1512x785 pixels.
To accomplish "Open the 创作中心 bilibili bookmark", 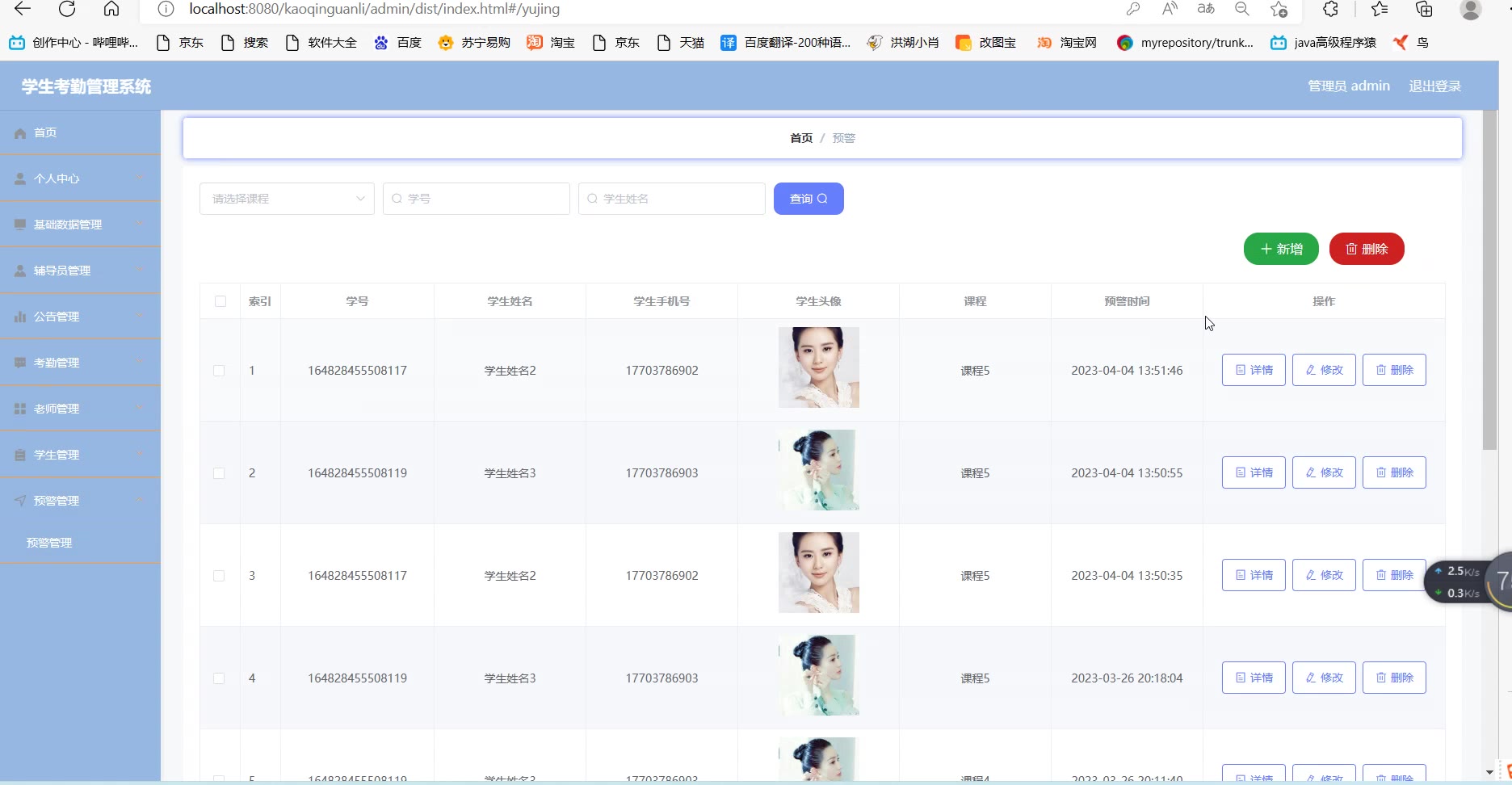I will (x=73, y=43).
